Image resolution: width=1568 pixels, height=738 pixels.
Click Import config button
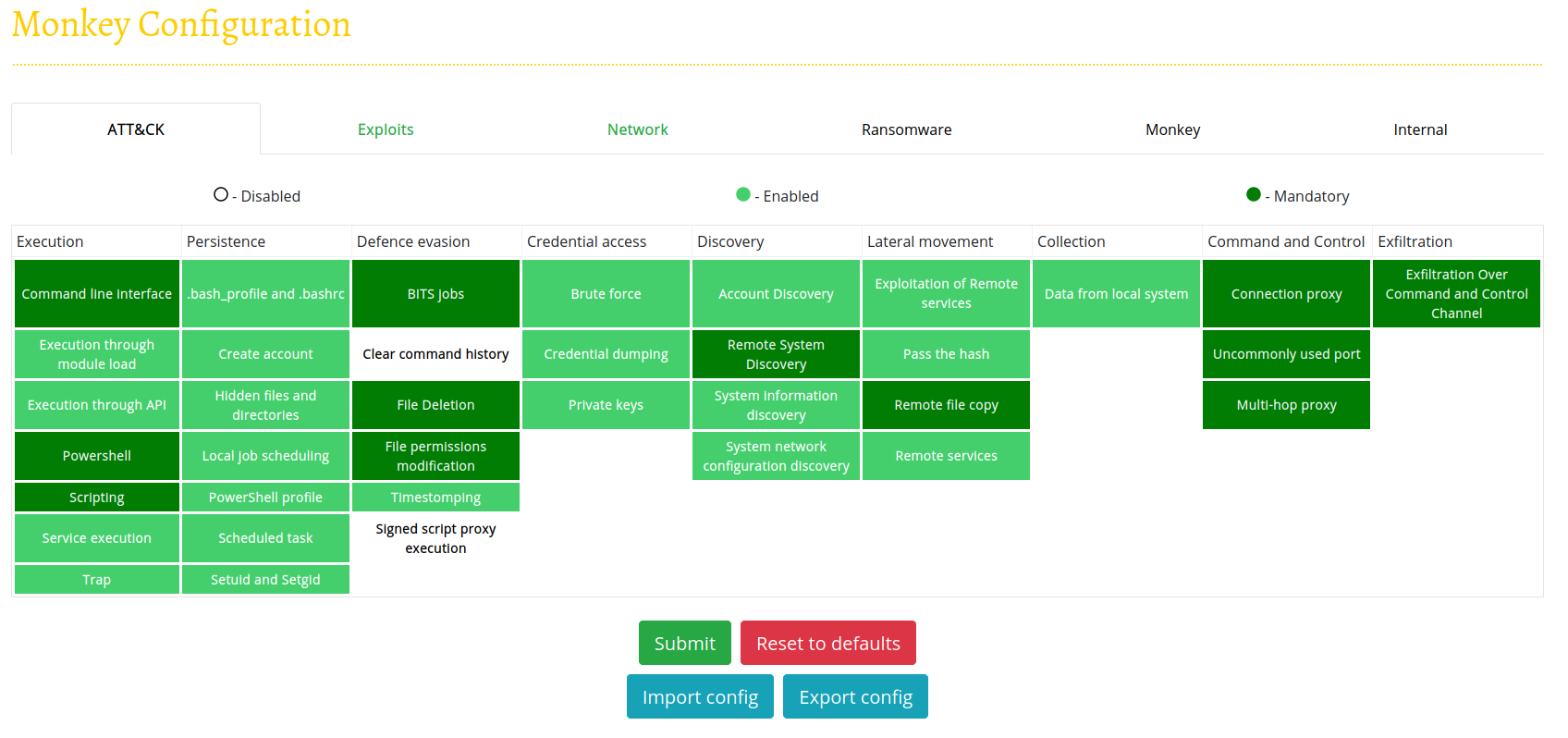[700, 696]
